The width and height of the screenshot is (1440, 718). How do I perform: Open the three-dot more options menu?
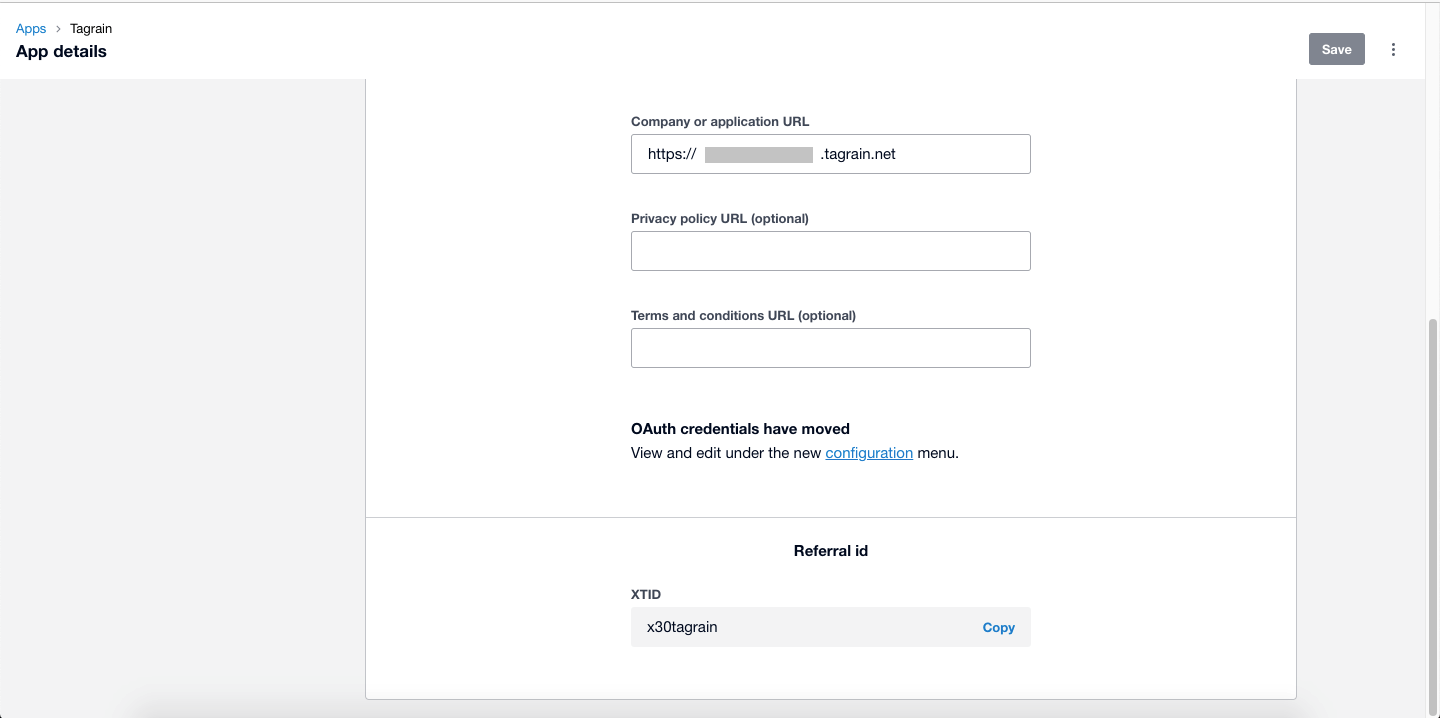click(x=1393, y=49)
